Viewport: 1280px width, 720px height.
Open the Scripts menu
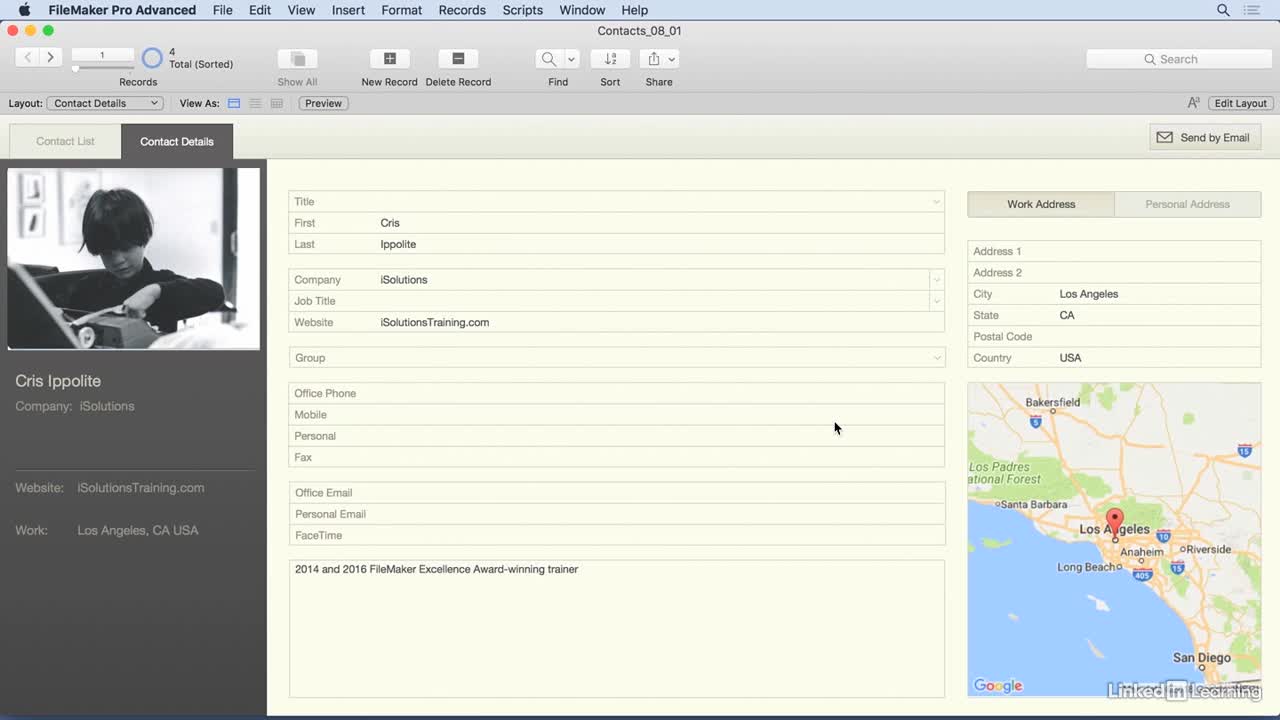pyautogui.click(x=523, y=10)
